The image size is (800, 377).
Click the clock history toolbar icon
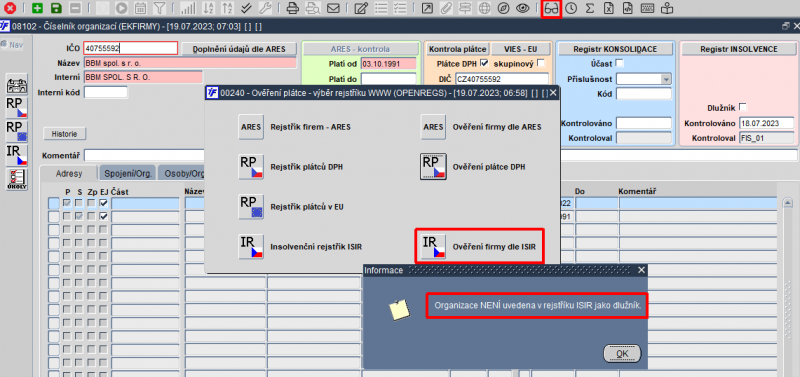click(x=571, y=8)
